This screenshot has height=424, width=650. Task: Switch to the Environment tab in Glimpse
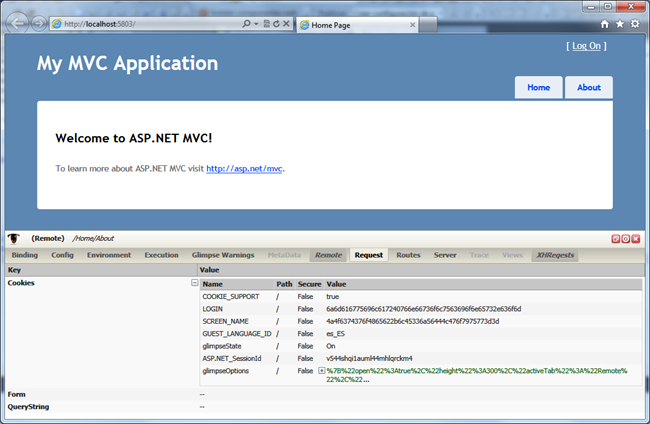coord(108,255)
